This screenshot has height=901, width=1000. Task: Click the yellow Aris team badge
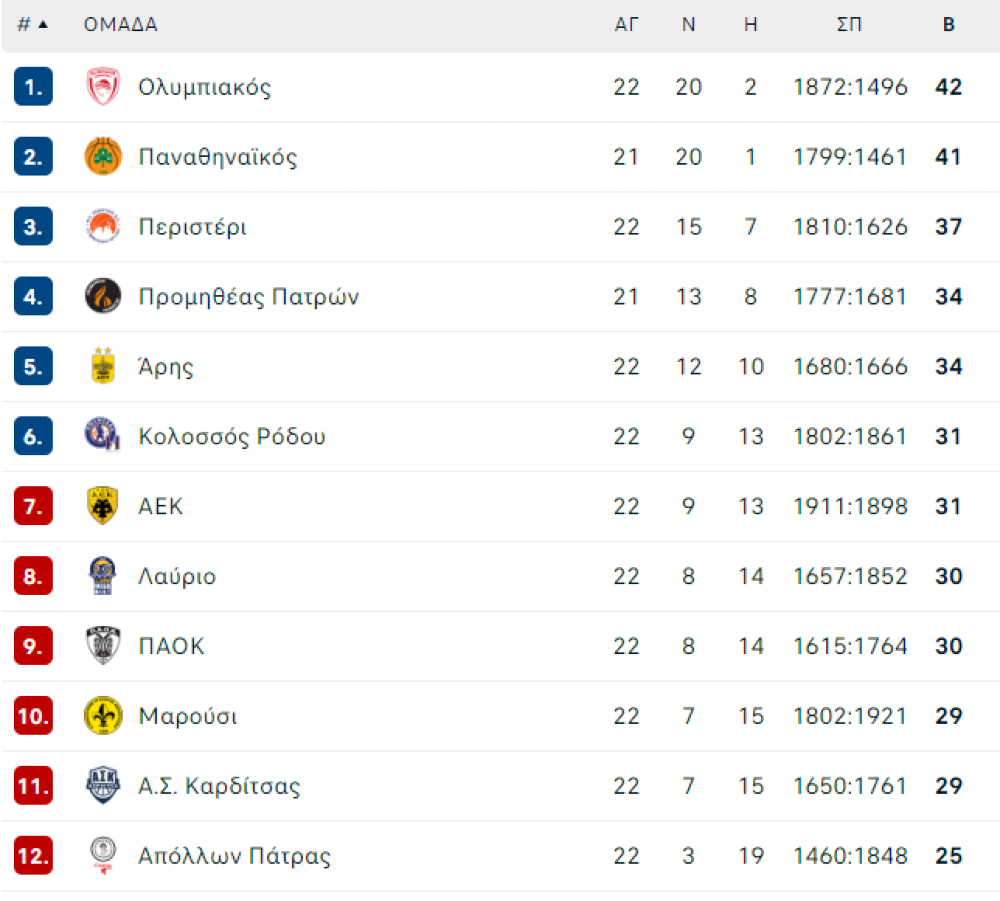(x=103, y=365)
